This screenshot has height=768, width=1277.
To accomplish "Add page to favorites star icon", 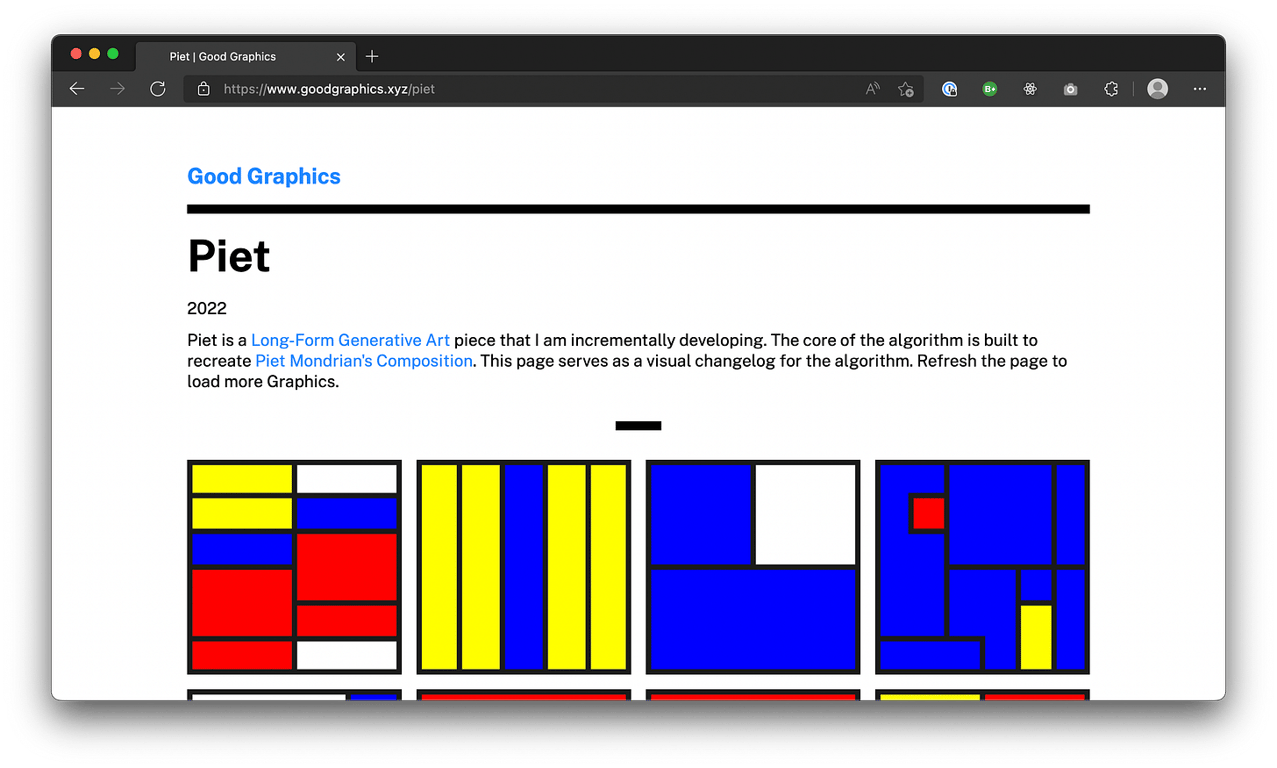I will (906, 89).
